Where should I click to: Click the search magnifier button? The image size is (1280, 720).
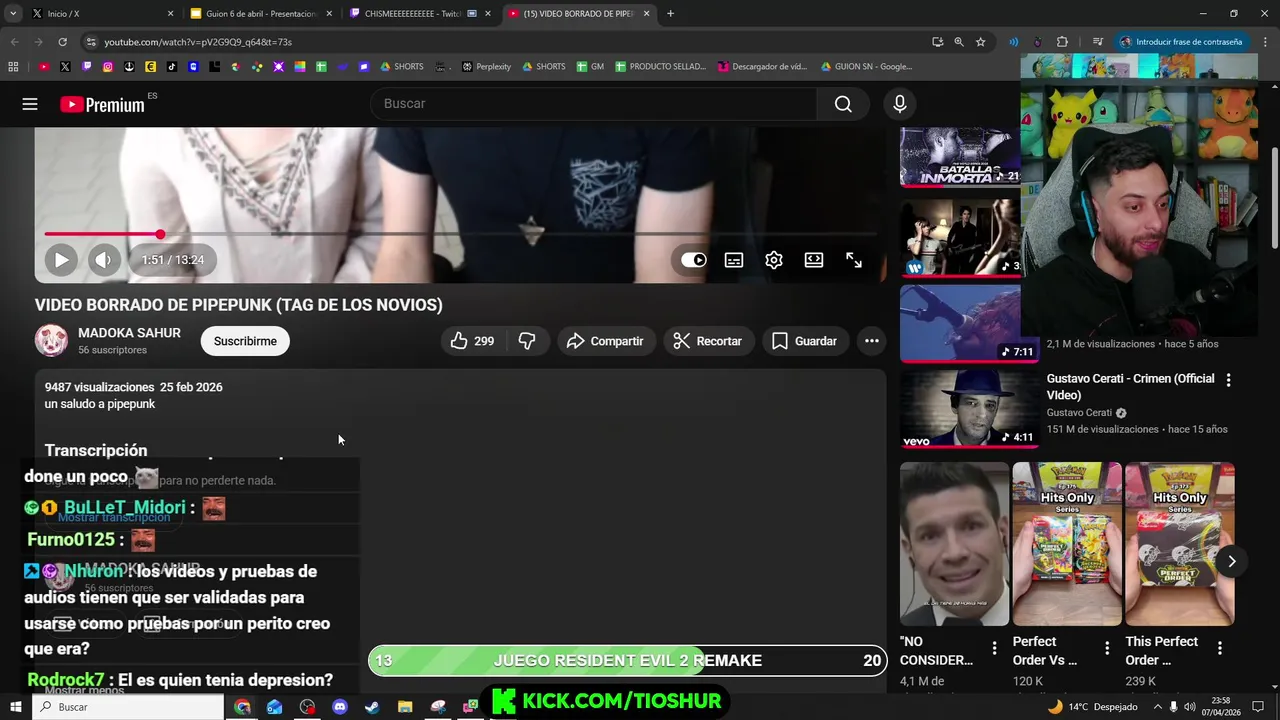tap(843, 104)
